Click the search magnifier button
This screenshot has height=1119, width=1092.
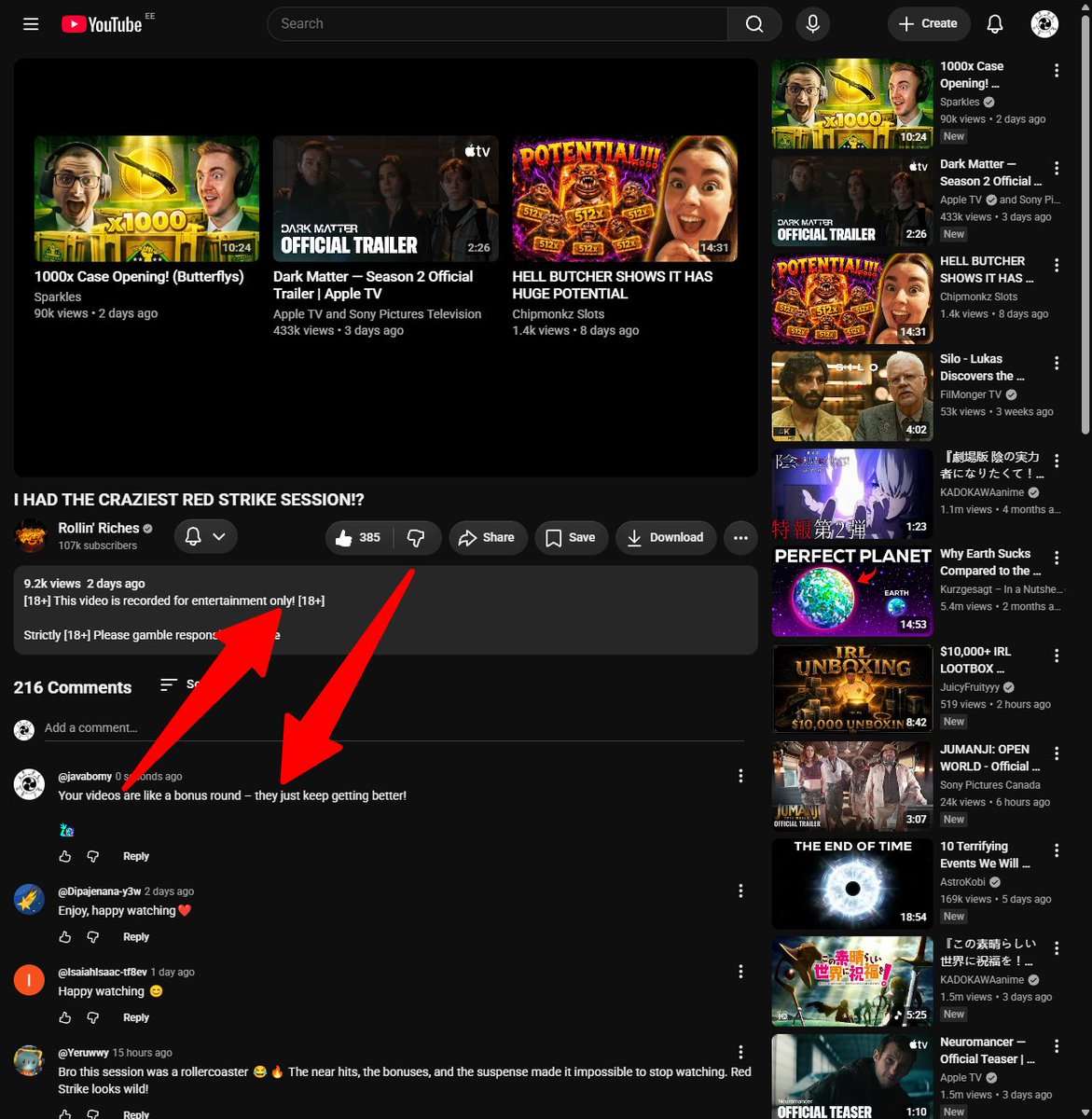(754, 24)
